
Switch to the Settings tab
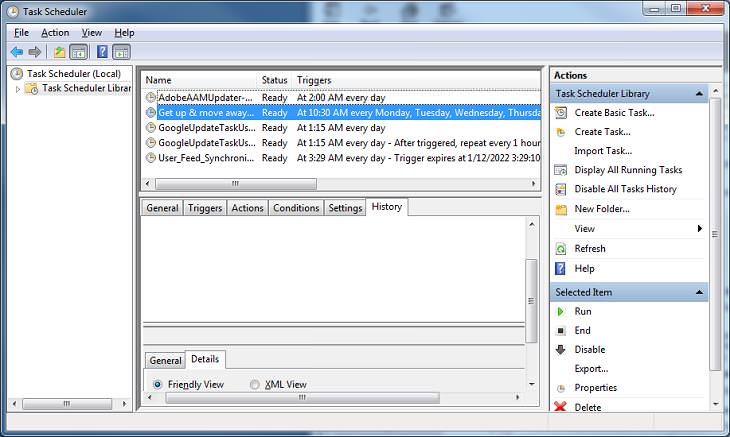[345, 208]
